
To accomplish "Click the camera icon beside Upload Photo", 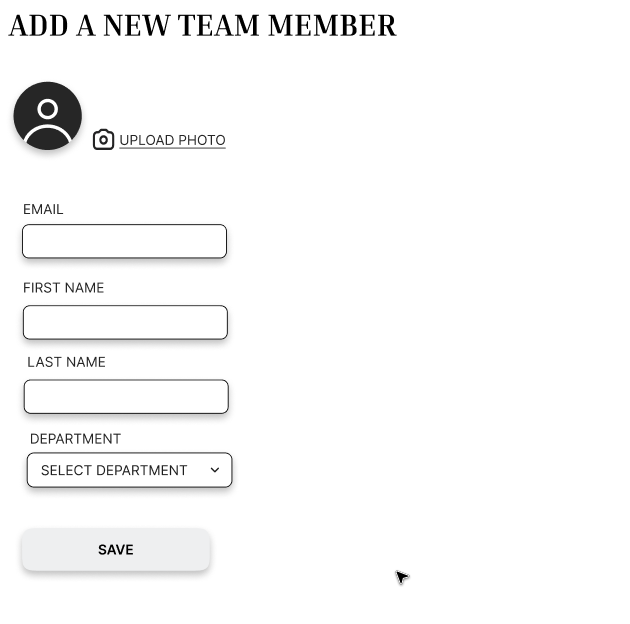I will (x=103, y=140).
